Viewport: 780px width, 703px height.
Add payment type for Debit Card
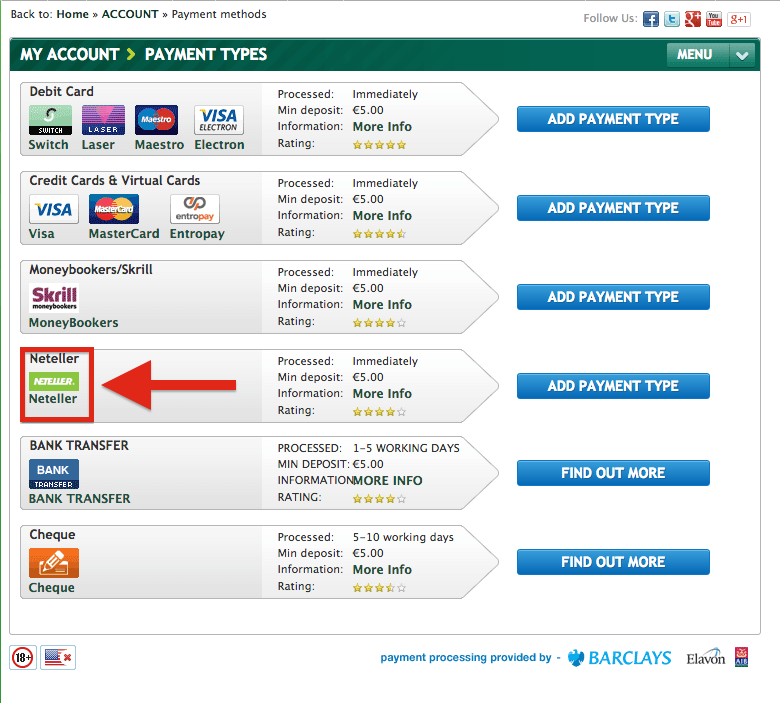pos(613,119)
